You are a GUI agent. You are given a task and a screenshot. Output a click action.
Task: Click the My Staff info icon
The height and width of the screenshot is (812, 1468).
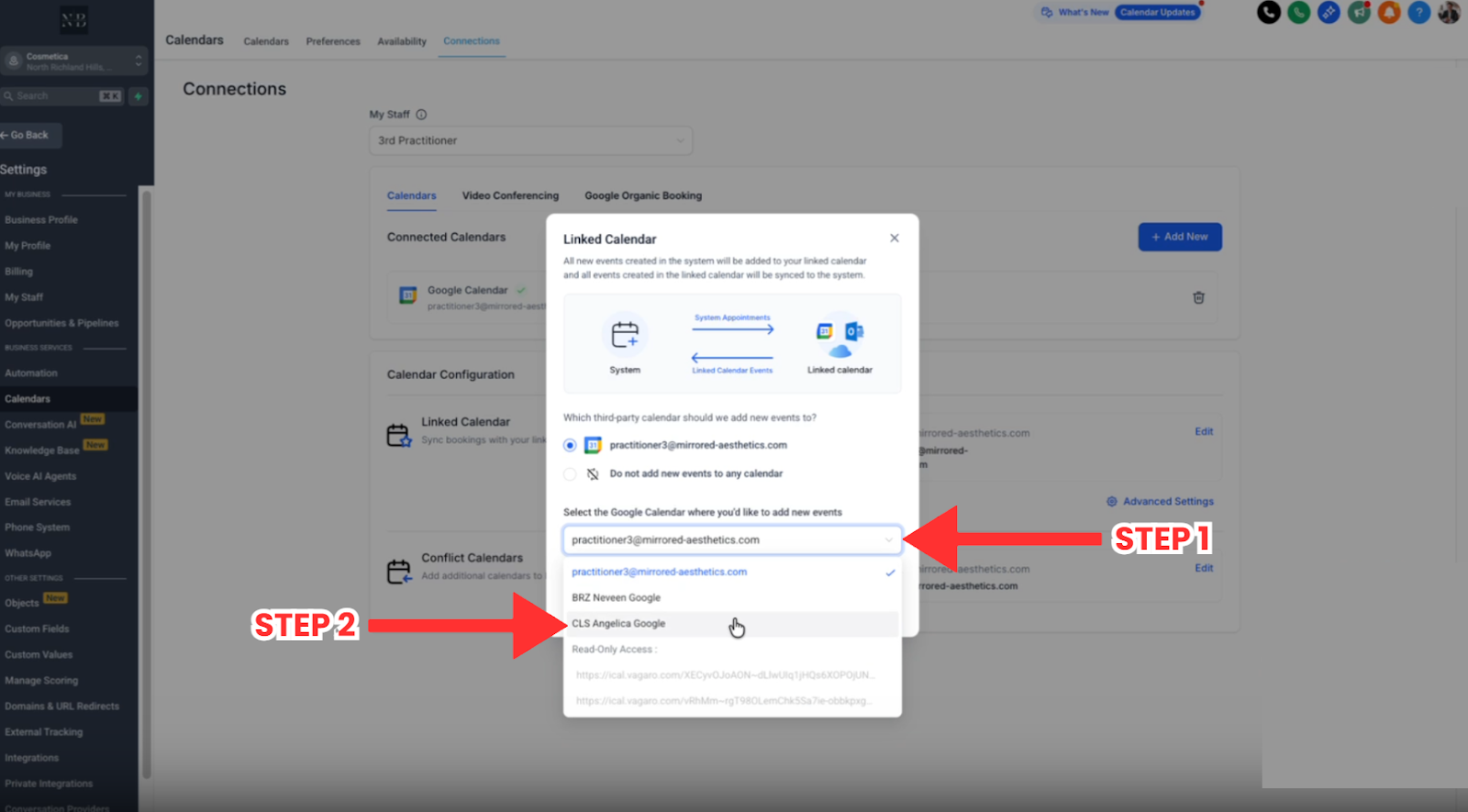(x=421, y=115)
